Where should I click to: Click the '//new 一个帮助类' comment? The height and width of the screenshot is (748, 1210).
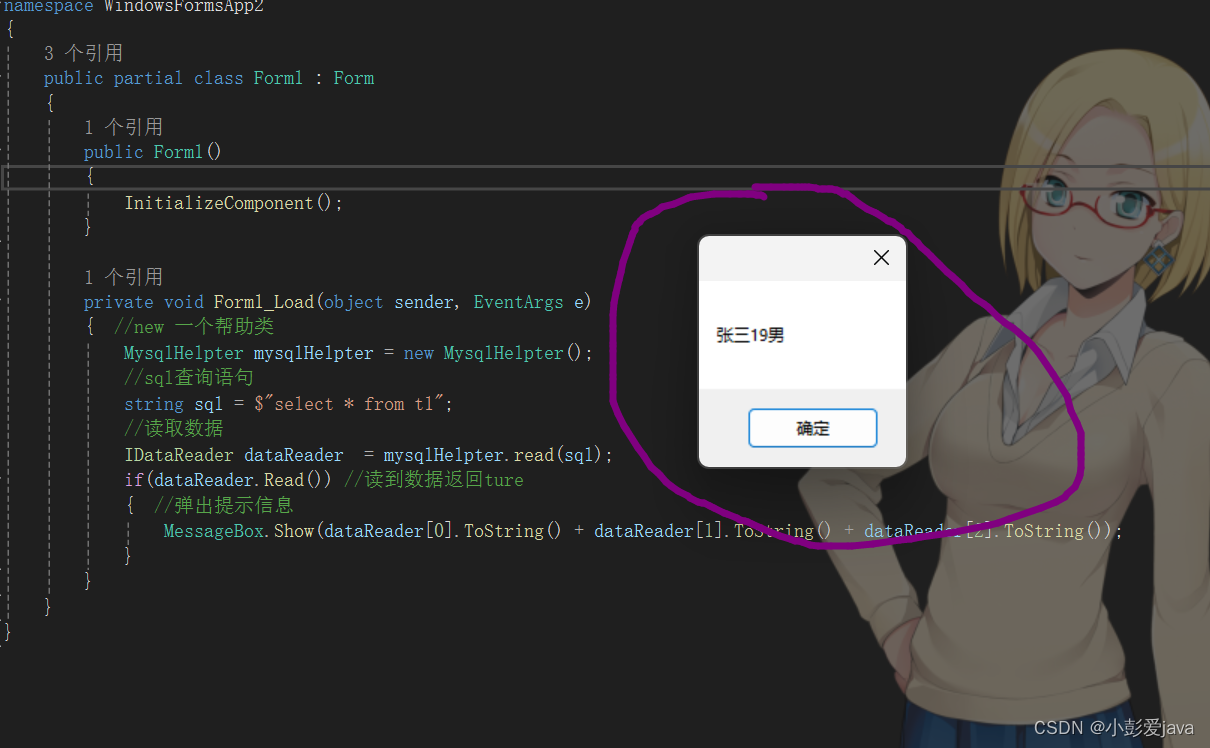193,327
